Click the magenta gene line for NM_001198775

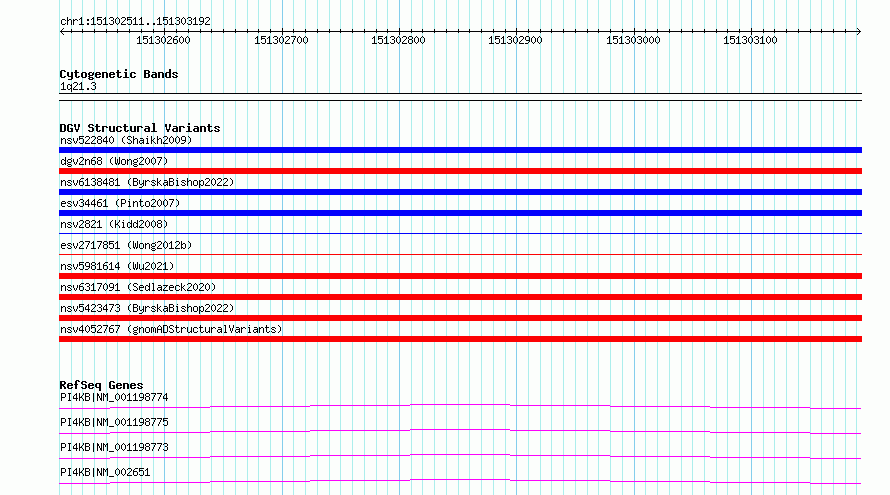(460, 431)
